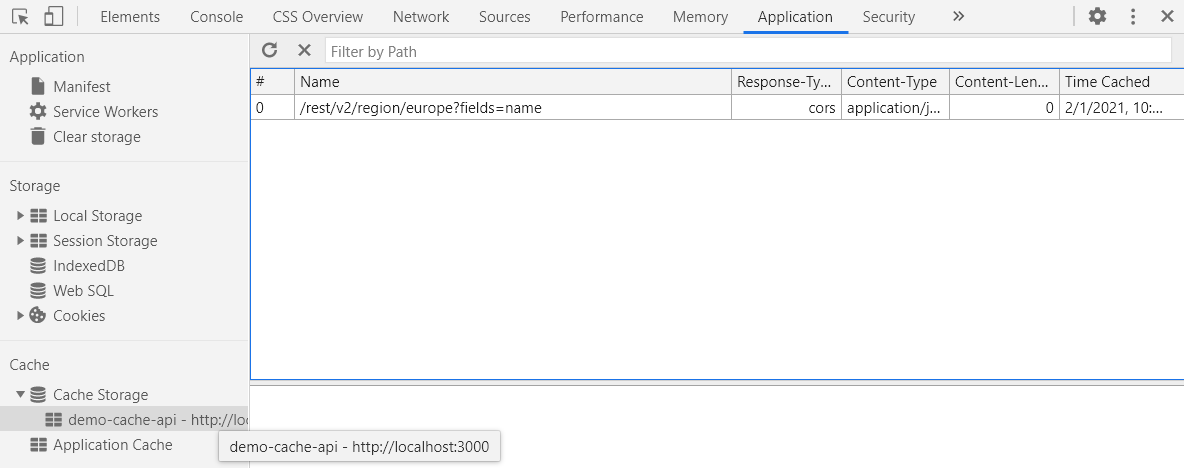Click the Web SQL database icon
The image size is (1184, 468).
[x=38, y=291]
